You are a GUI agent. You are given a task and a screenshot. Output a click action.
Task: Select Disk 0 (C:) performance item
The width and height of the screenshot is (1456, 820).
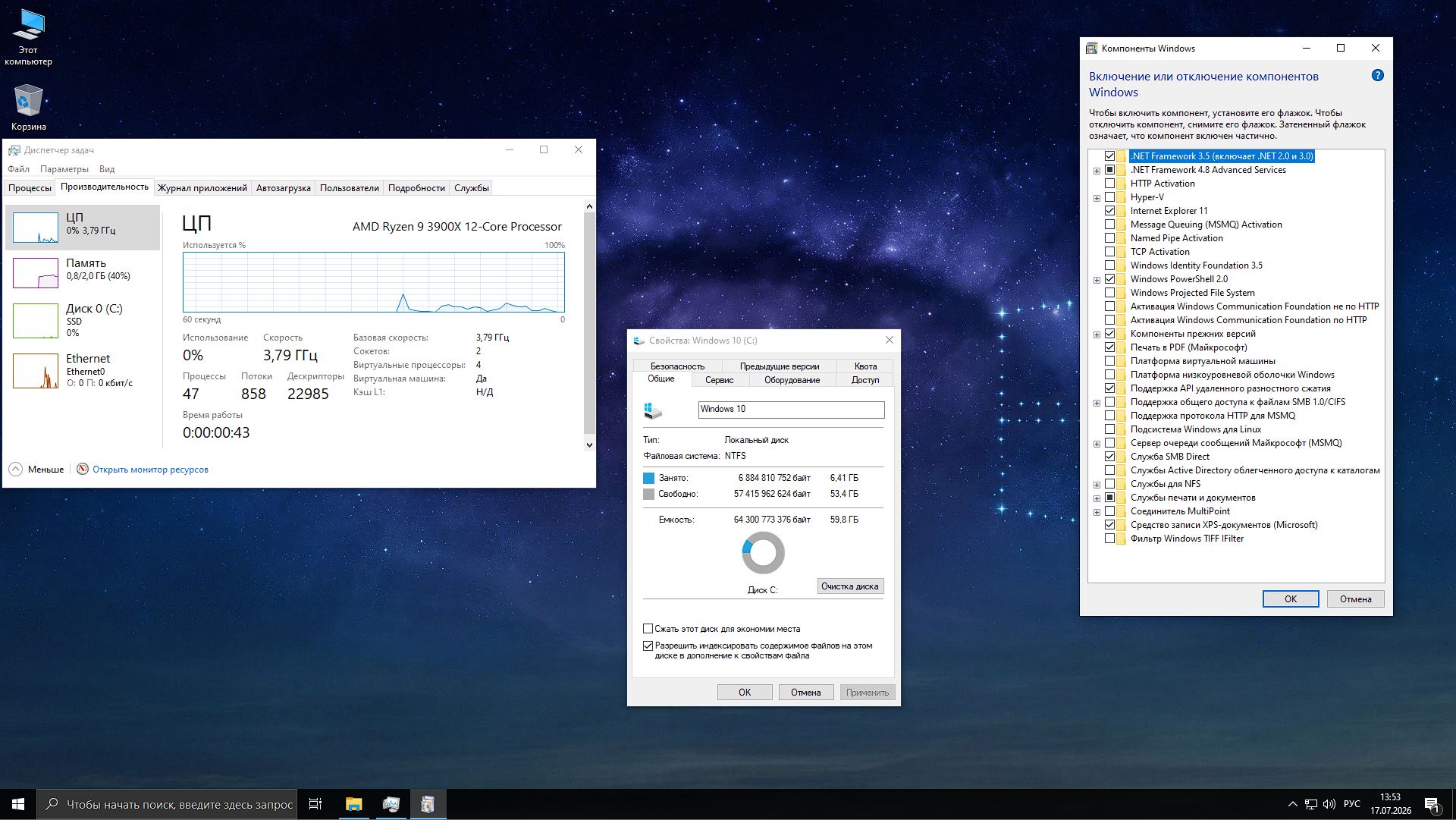coord(83,320)
